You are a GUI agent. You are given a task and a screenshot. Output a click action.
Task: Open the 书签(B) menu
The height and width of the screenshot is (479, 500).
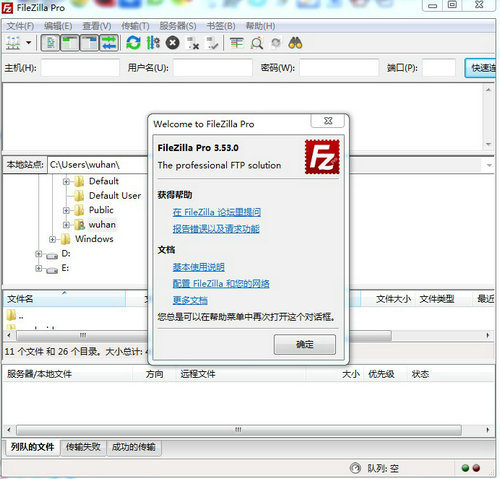[x=221, y=26]
